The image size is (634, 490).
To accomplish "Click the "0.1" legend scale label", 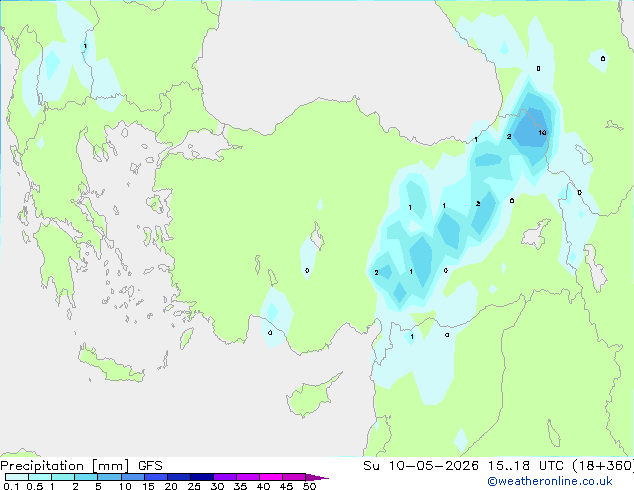I will click(11, 486).
